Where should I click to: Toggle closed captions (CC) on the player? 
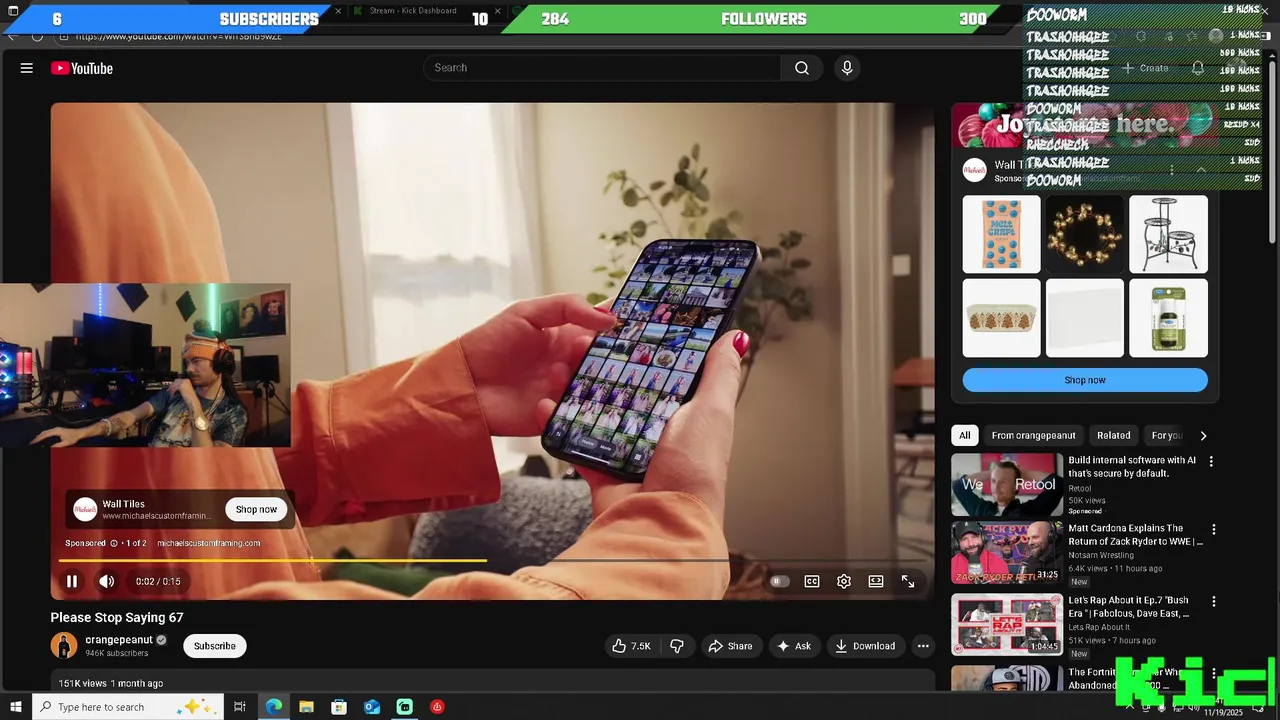pos(812,581)
